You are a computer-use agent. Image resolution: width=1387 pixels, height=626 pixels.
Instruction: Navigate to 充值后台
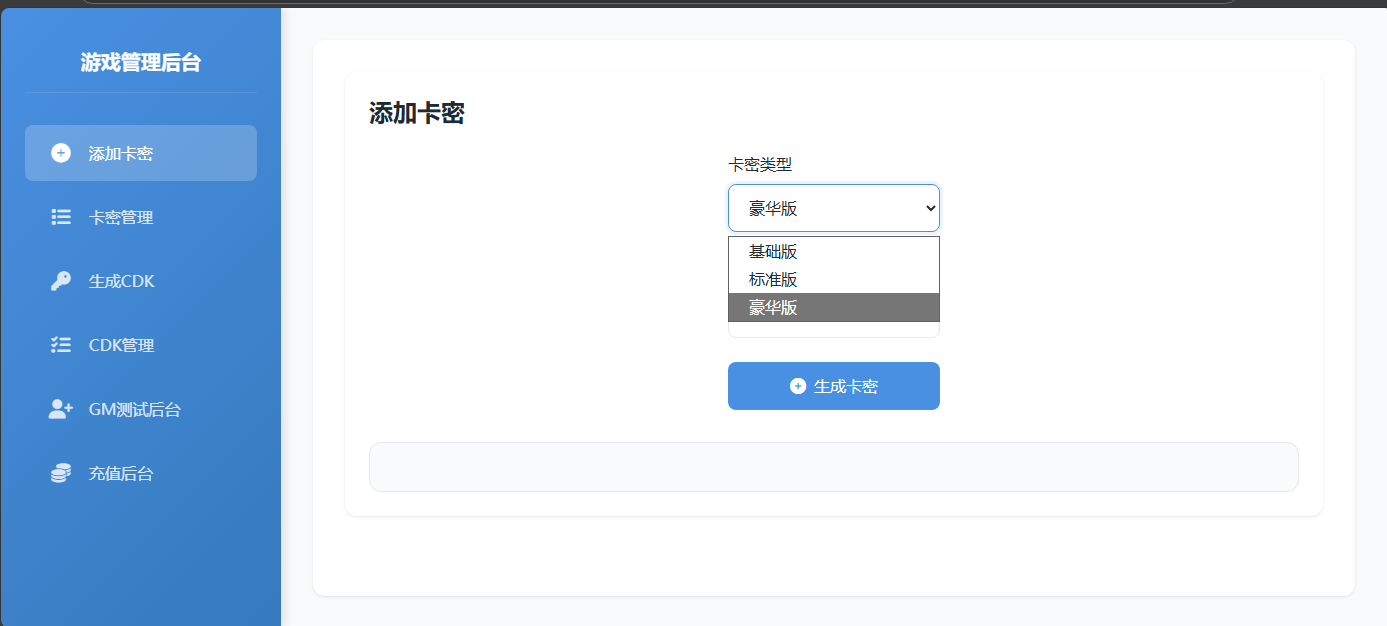click(x=122, y=473)
